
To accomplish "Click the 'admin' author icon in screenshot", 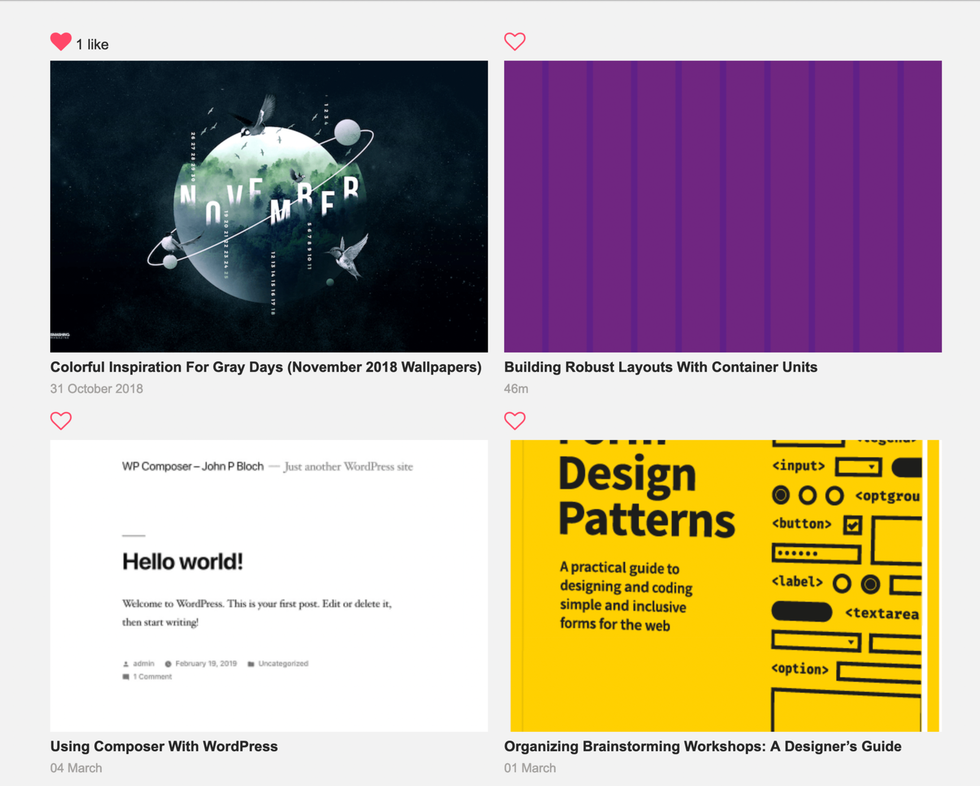I will pos(126,664).
